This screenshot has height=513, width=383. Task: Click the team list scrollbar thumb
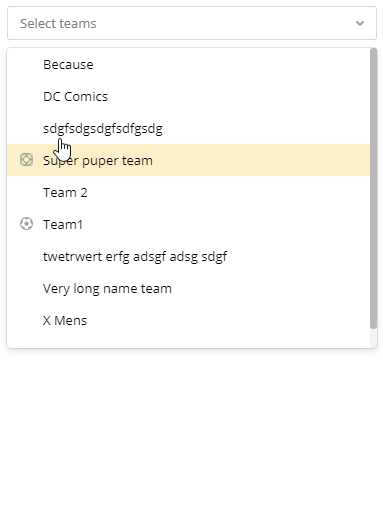tap(373, 188)
